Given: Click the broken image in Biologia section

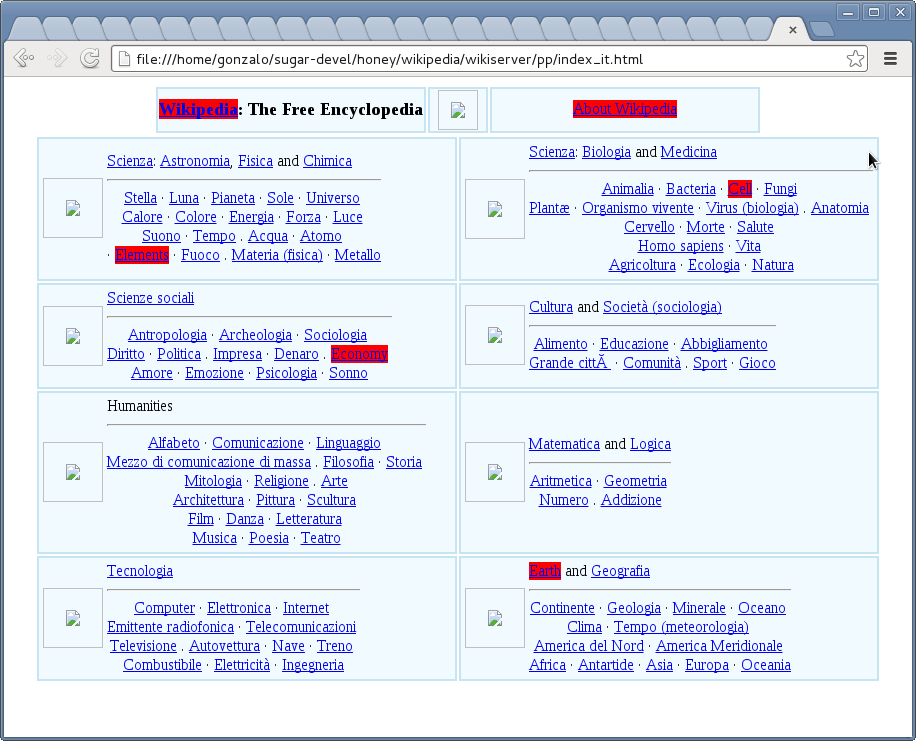Looking at the screenshot, I should pos(495,209).
